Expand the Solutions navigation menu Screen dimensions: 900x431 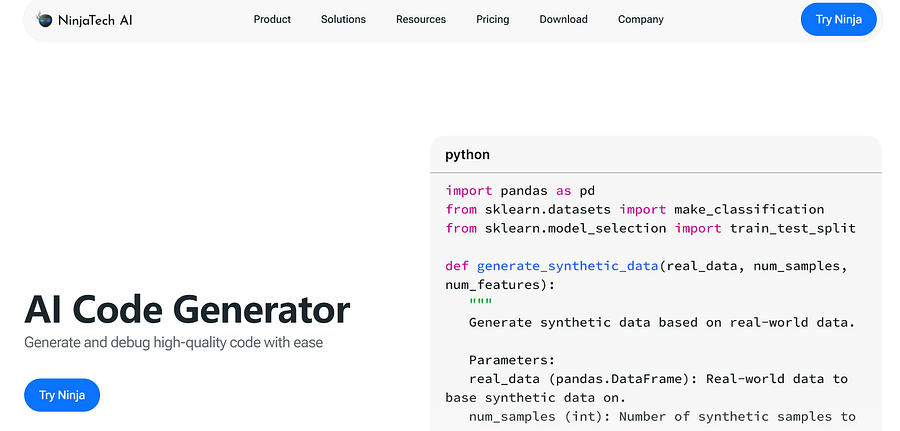coord(343,20)
